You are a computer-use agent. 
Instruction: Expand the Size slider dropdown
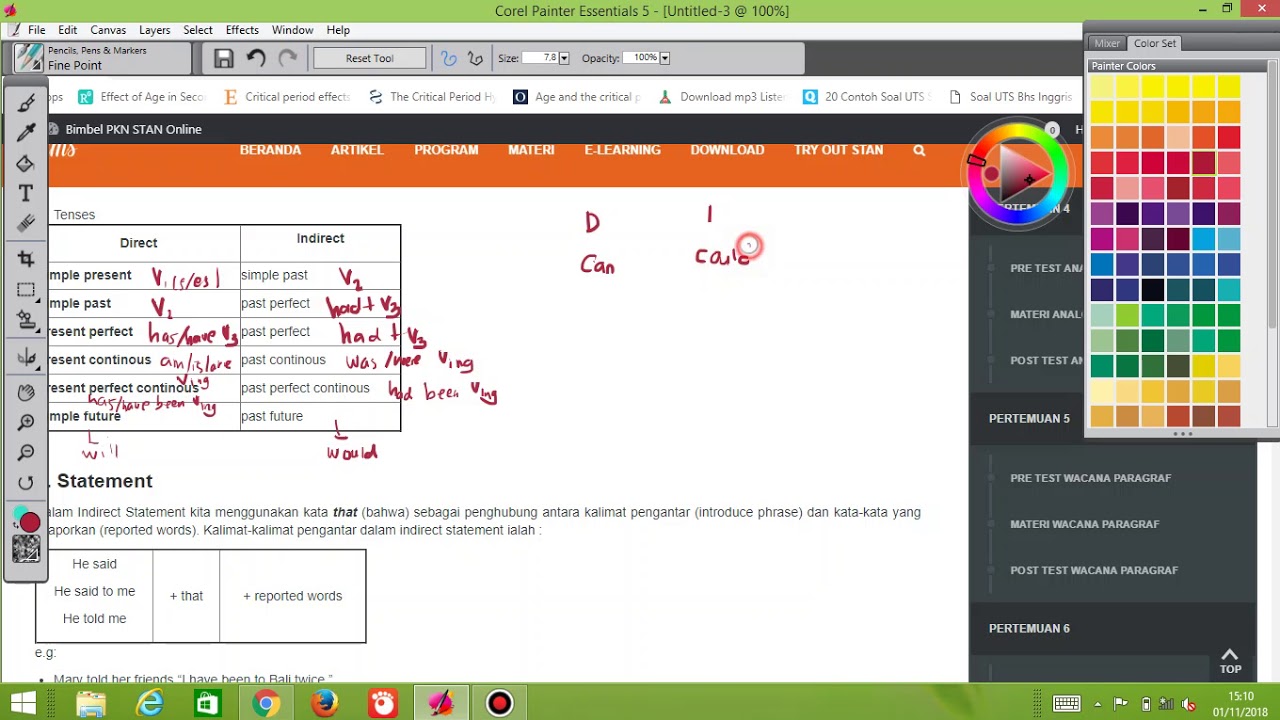coord(564,58)
